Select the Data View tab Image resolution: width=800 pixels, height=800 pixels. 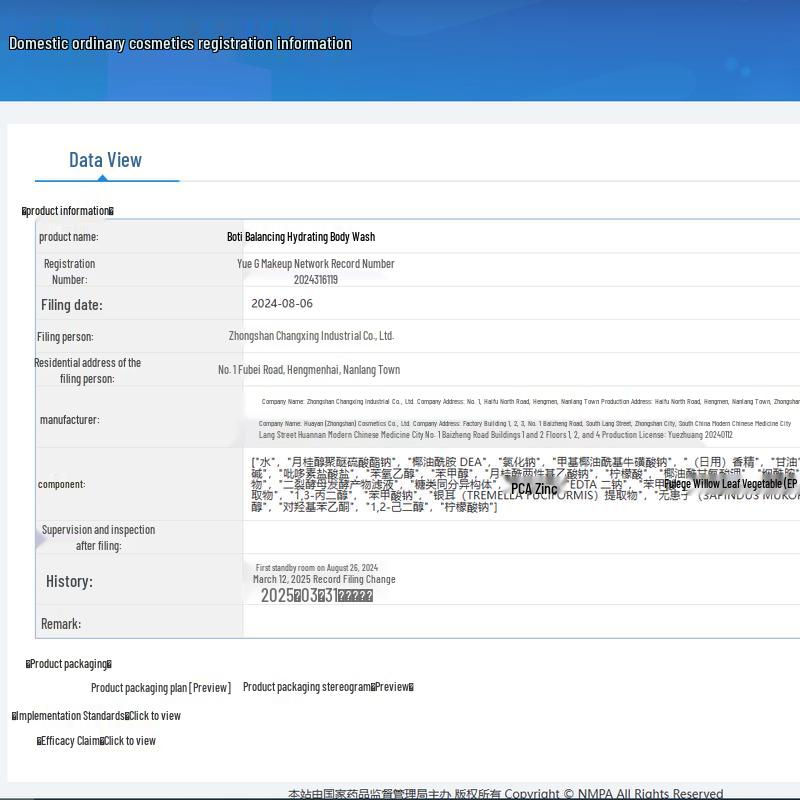106,160
